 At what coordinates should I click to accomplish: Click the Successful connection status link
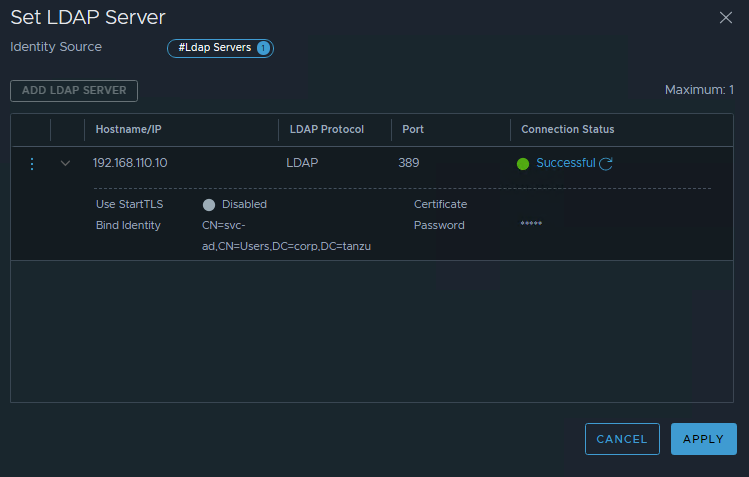565,163
